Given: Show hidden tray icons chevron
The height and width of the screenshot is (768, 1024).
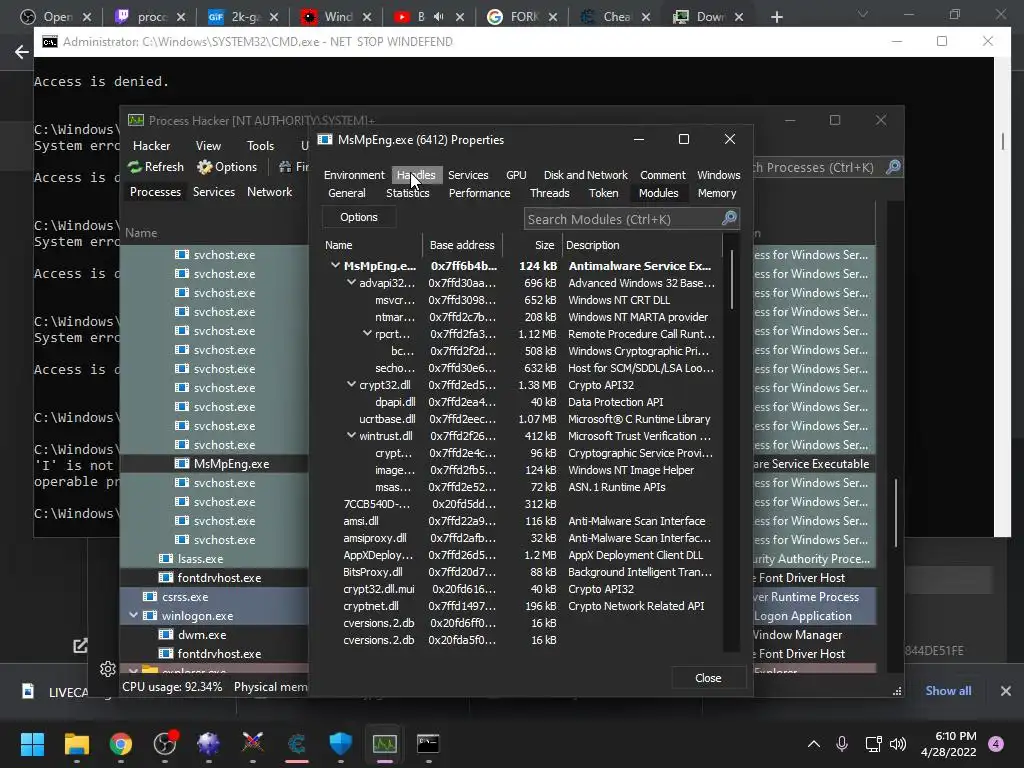Looking at the screenshot, I should 814,744.
